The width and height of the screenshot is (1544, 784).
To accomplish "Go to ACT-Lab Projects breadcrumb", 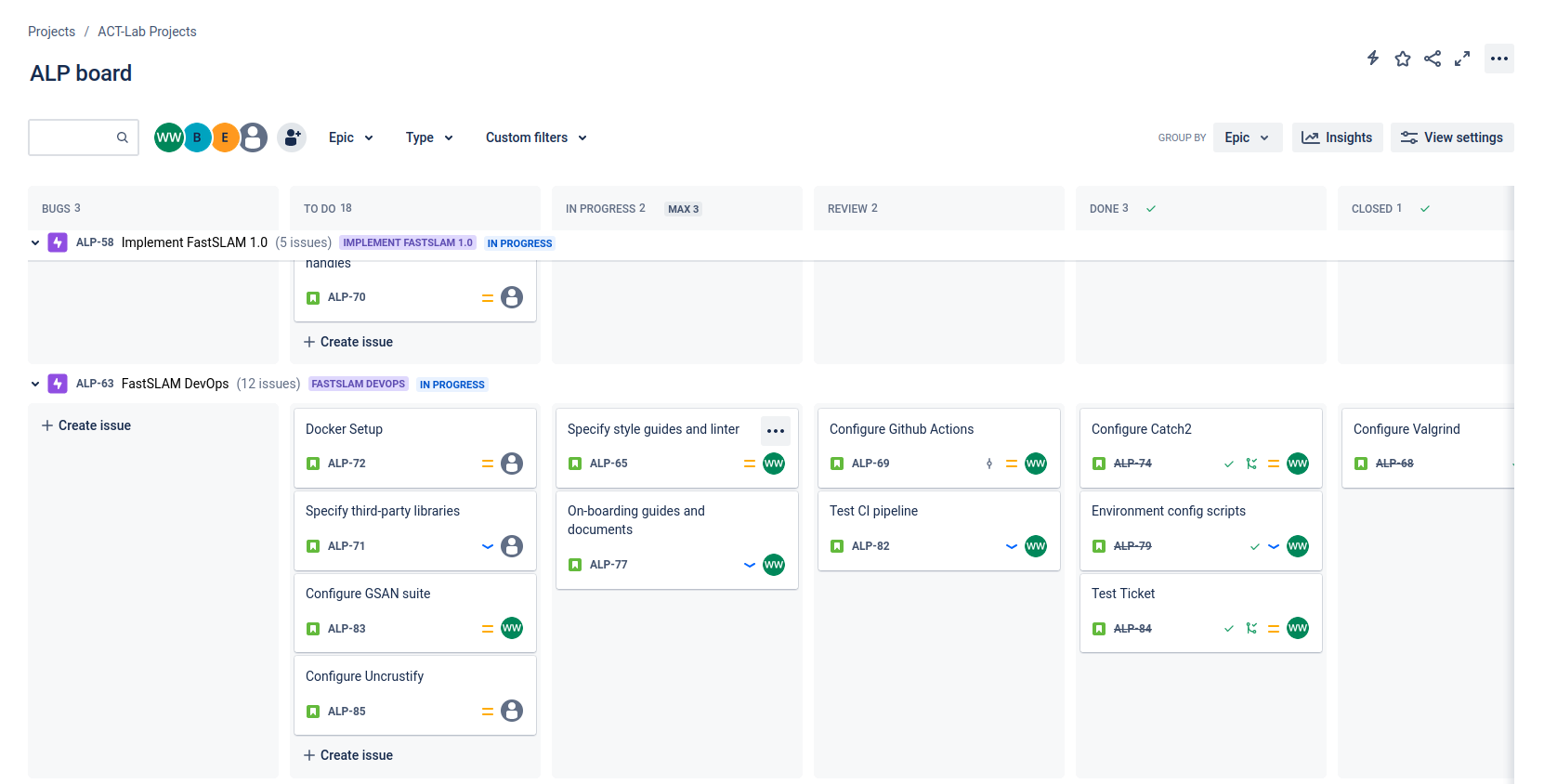I will pos(147,32).
